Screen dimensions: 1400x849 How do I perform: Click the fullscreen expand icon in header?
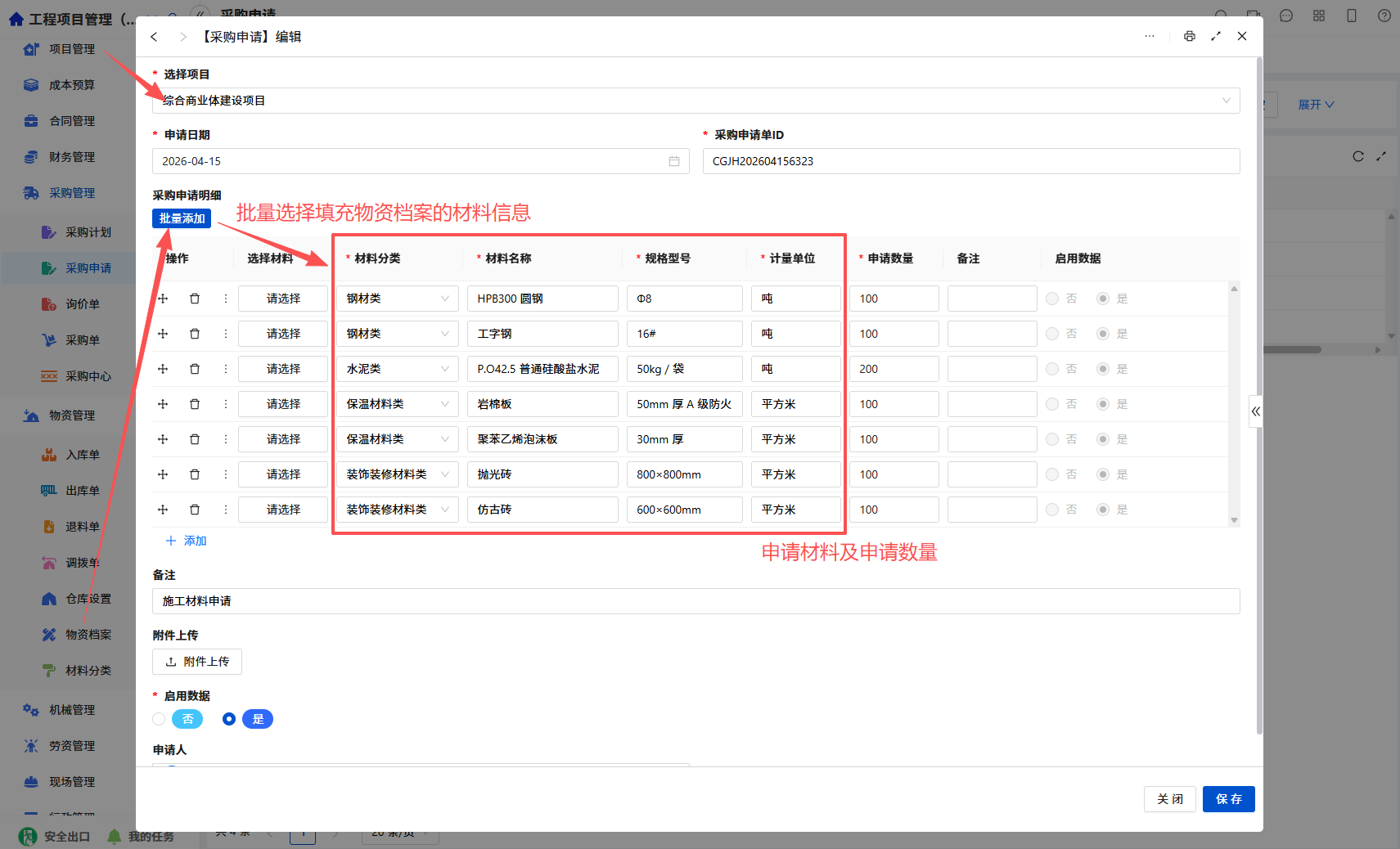[x=1216, y=36]
